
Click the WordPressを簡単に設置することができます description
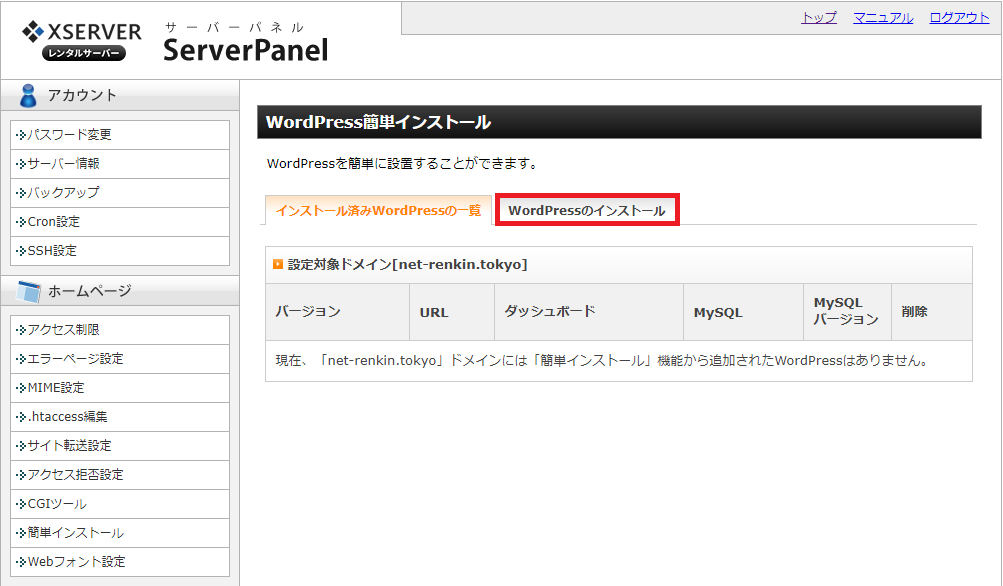[x=401, y=164]
